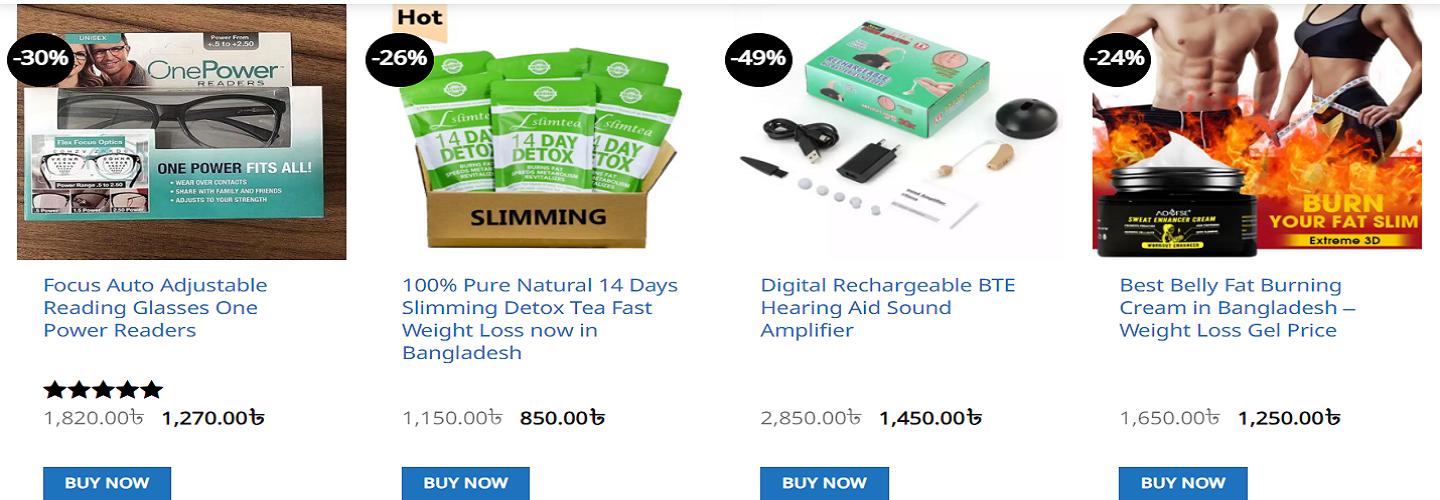Screen dimensions: 1440x500
Task: Click the five-star rating on reading glasses
Action: coord(103,390)
